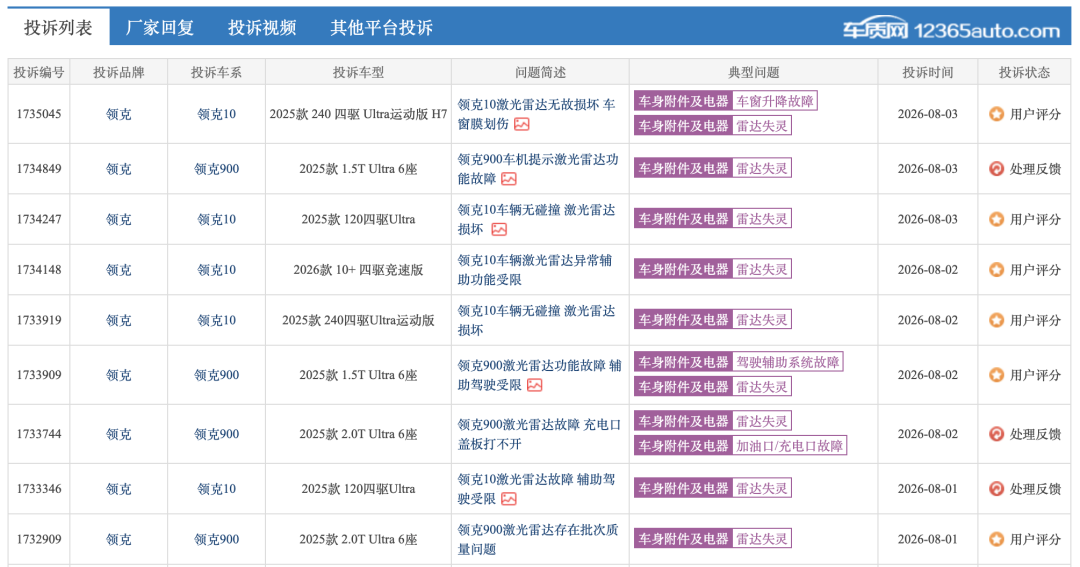Click the 用户评分 status icon for 1735045
The width and height of the screenshot is (1080, 567).
pyautogui.click(x=996, y=114)
